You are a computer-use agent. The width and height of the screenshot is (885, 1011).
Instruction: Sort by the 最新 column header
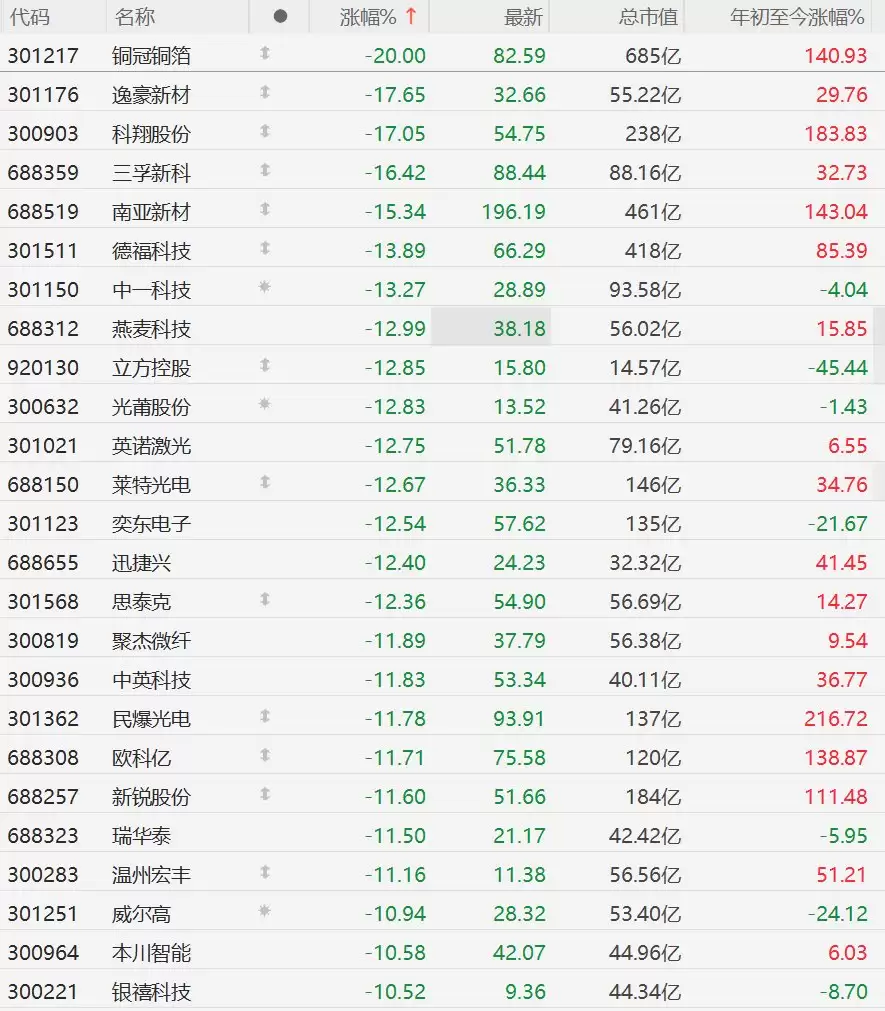tap(523, 17)
